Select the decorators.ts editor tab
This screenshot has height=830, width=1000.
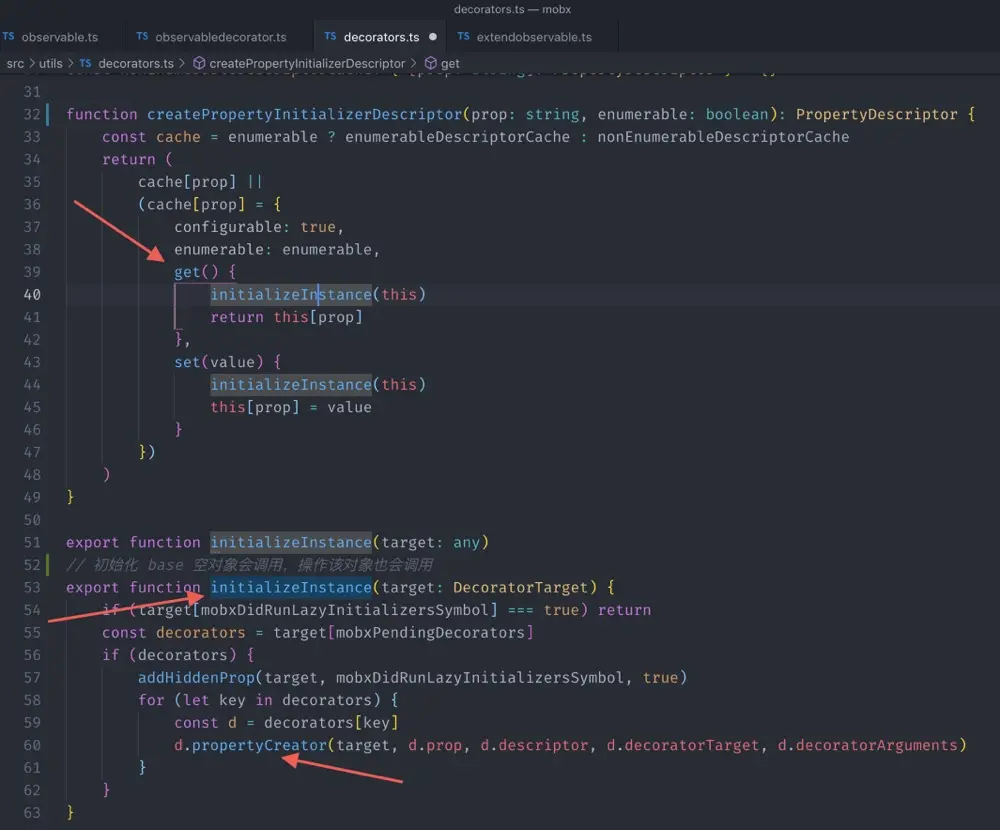[381, 37]
